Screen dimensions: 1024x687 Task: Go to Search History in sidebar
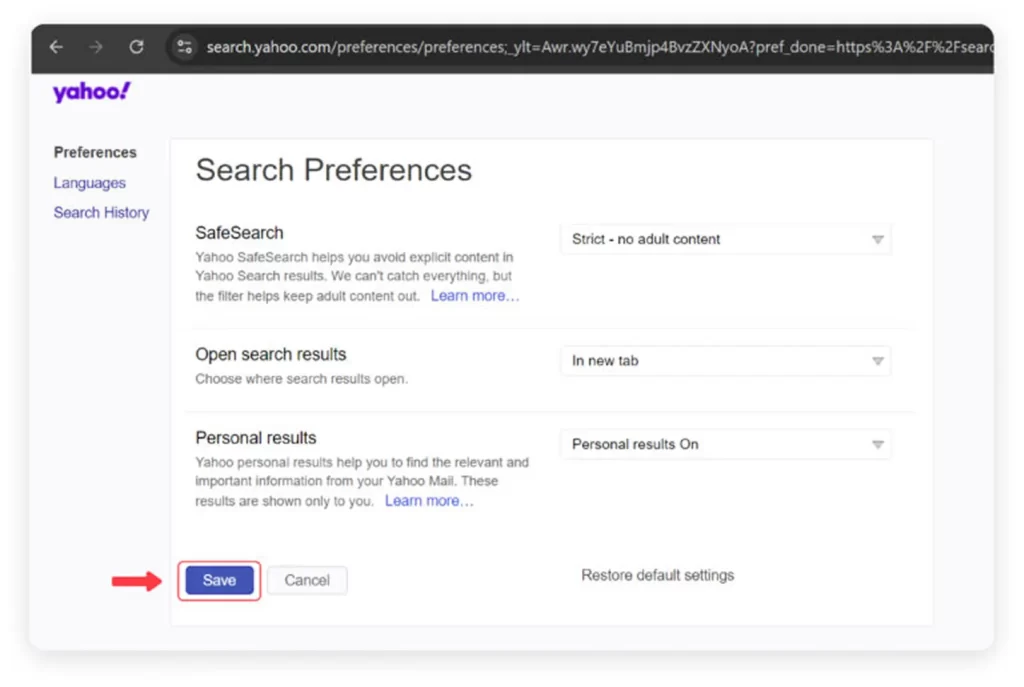point(101,212)
